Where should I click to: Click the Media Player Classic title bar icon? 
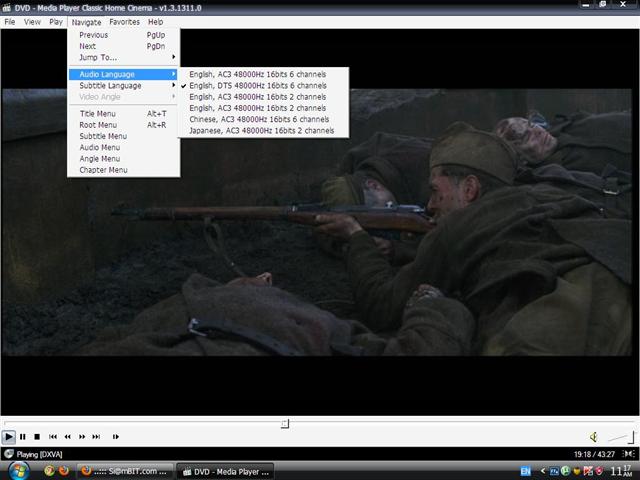tap(6, 7)
